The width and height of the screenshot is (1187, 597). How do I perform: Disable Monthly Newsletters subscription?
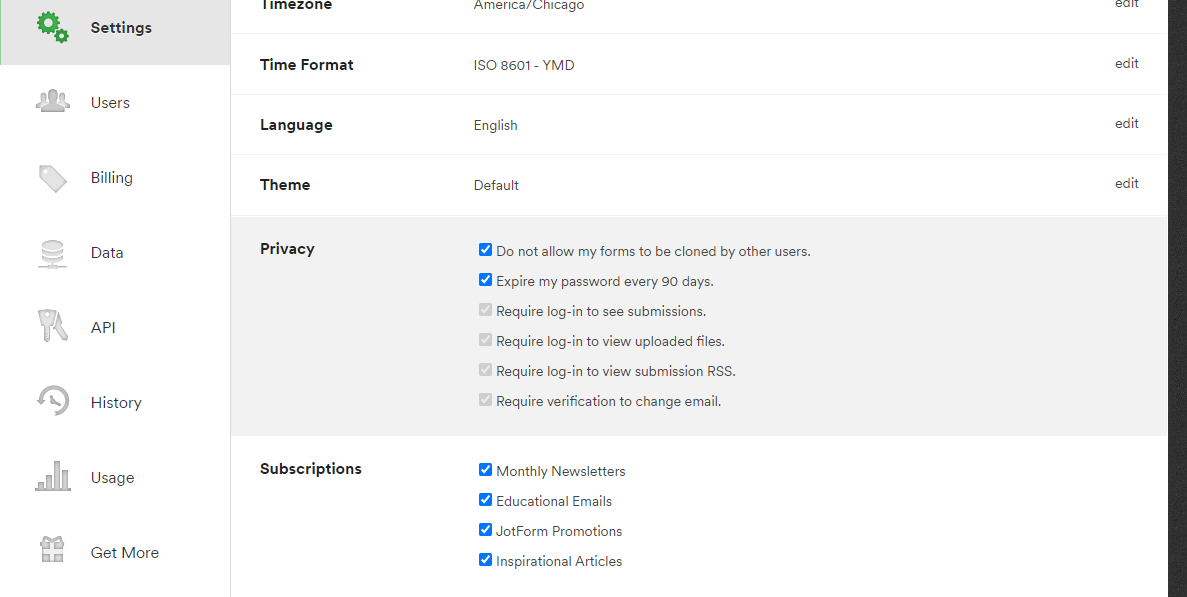coord(486,470)
